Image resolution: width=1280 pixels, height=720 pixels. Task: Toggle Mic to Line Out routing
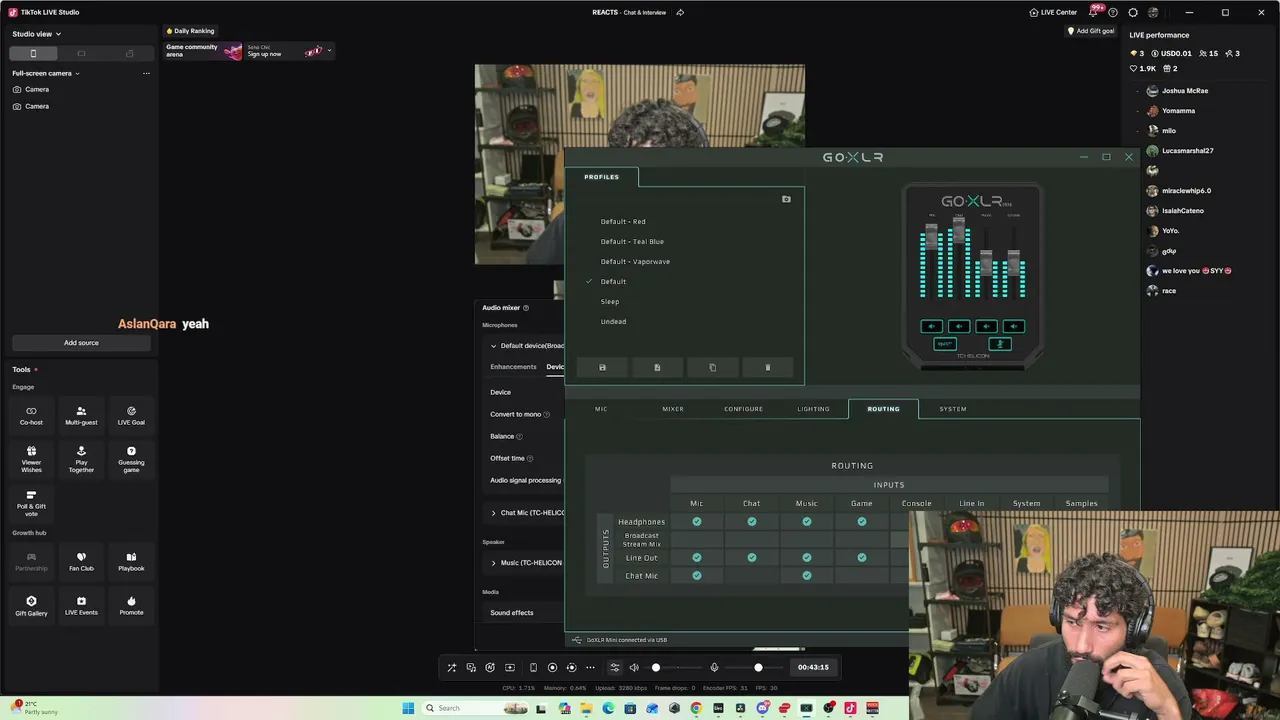coord(697,557)
